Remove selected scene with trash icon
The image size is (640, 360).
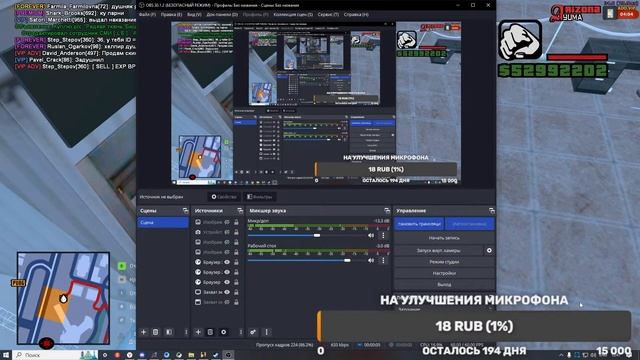156,332
